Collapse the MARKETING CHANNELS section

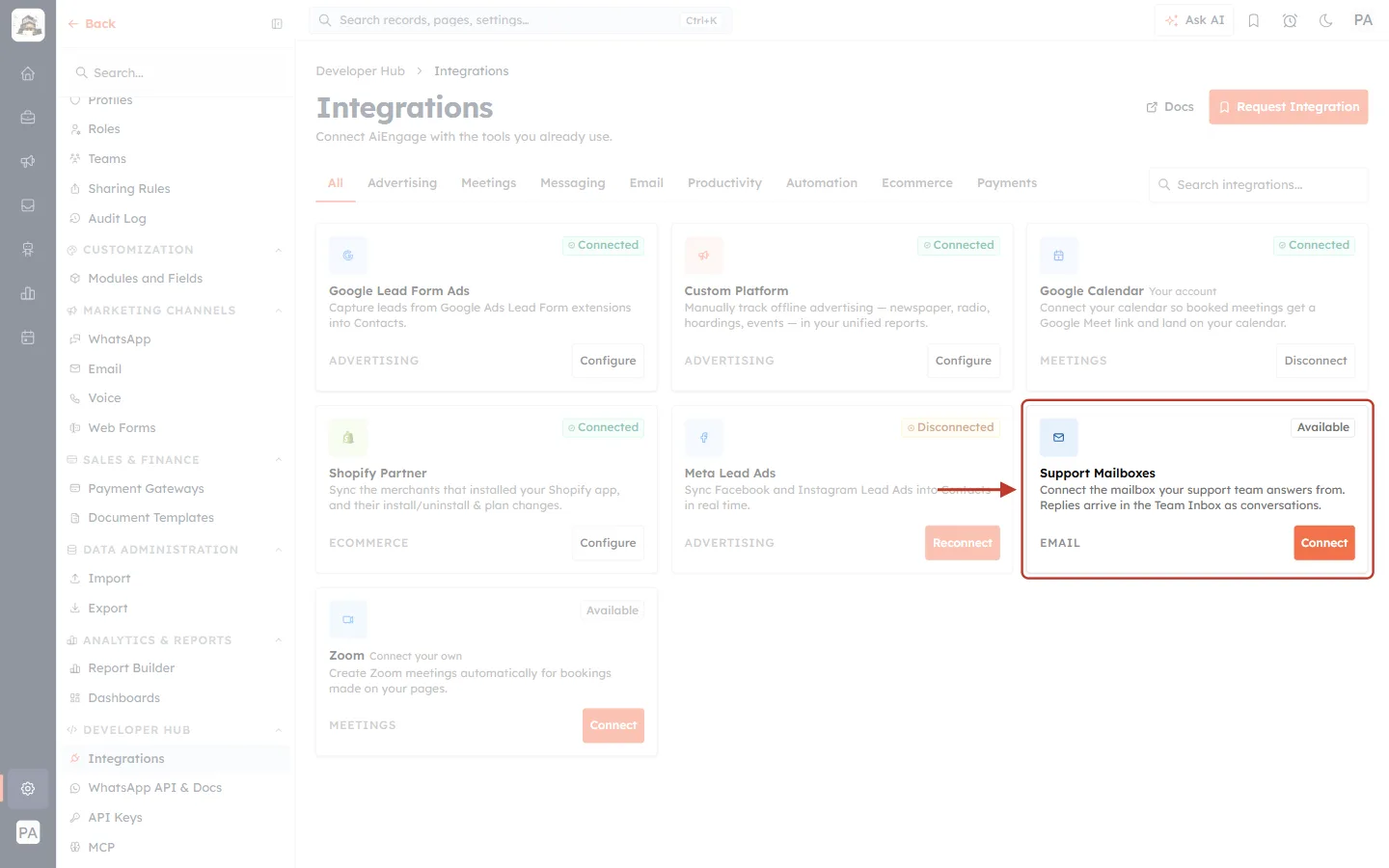point(279,311)
